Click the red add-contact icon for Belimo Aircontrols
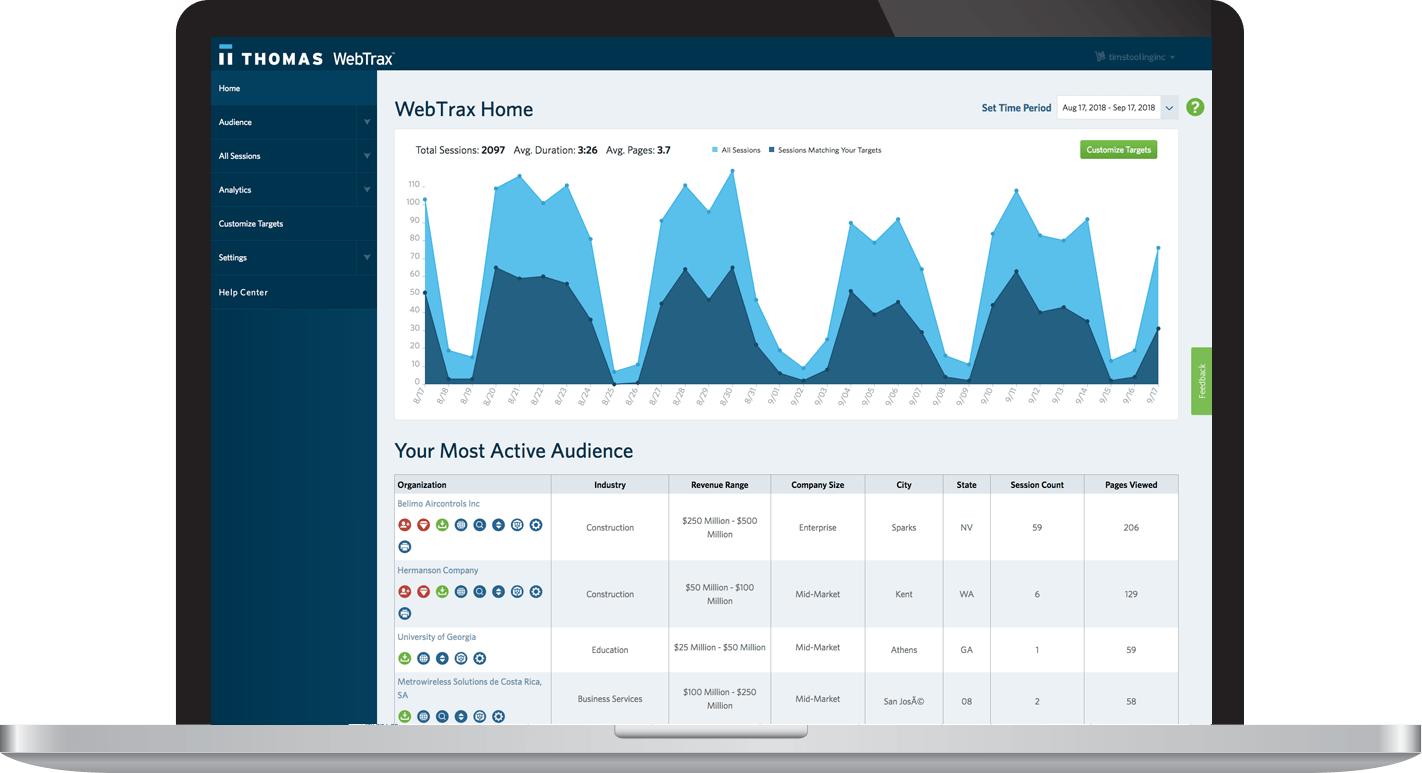The width and height of the screenshot is (1422, 773). click(x=404, y=525)
